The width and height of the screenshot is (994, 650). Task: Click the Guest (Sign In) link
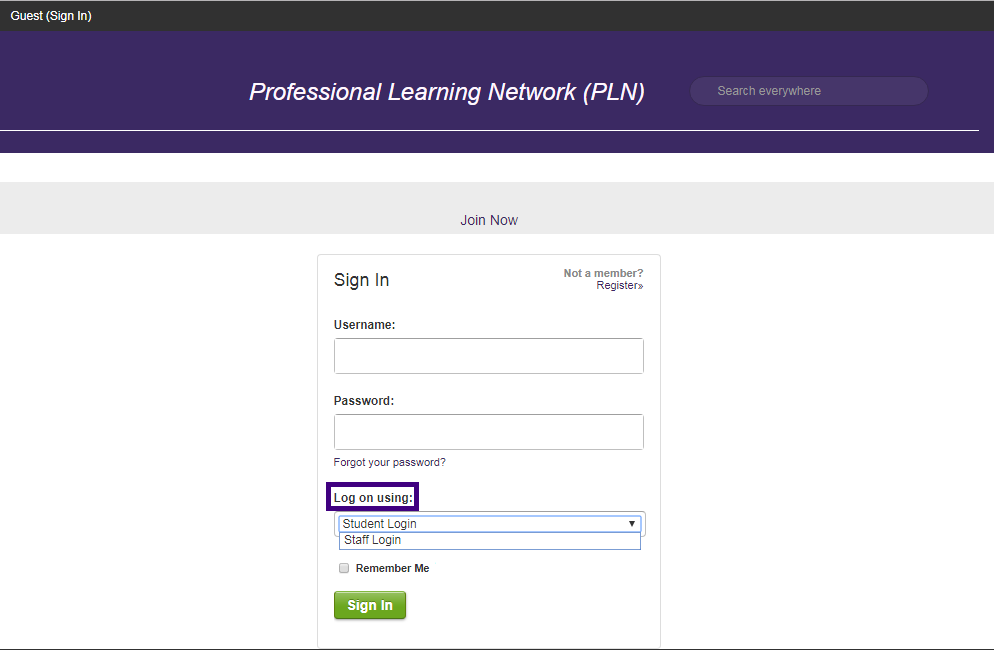(51, 16)
